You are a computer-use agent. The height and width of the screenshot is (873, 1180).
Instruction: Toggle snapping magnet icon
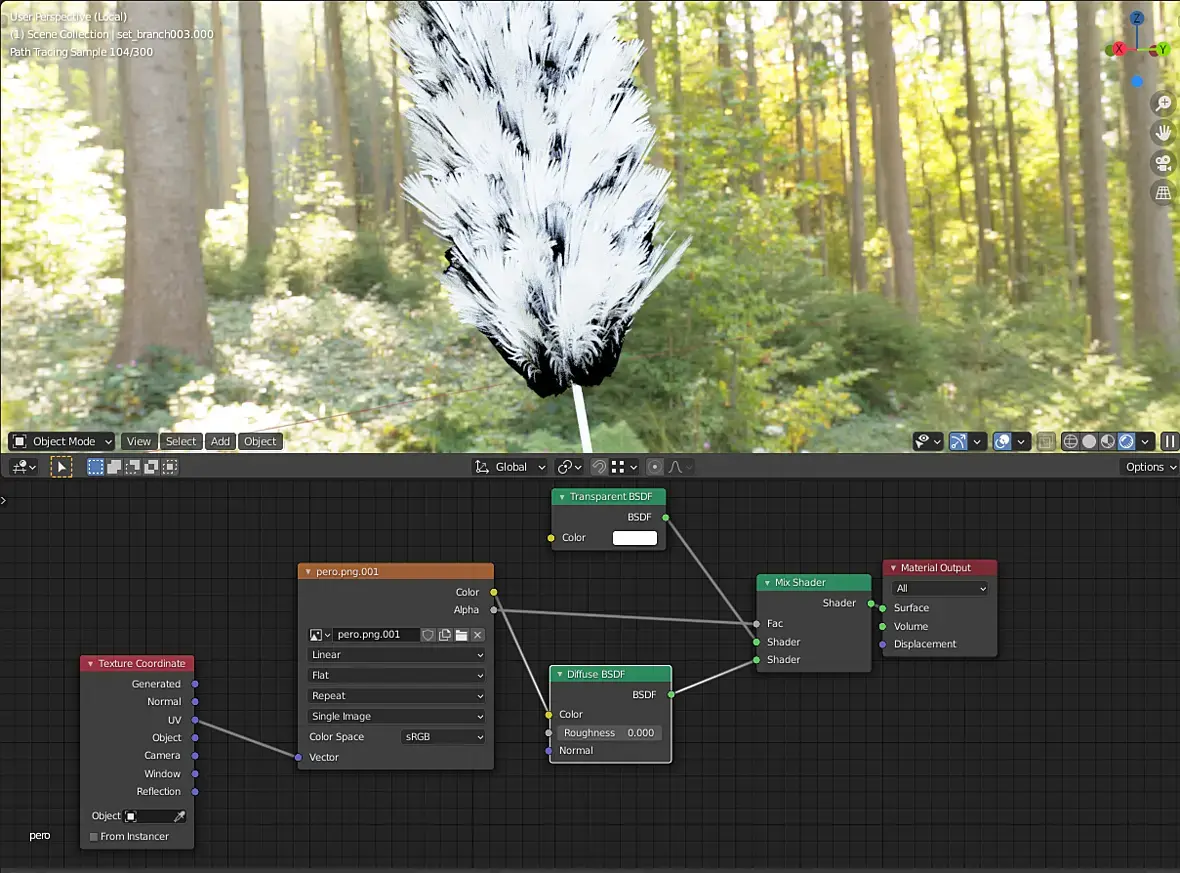point(598,467)
